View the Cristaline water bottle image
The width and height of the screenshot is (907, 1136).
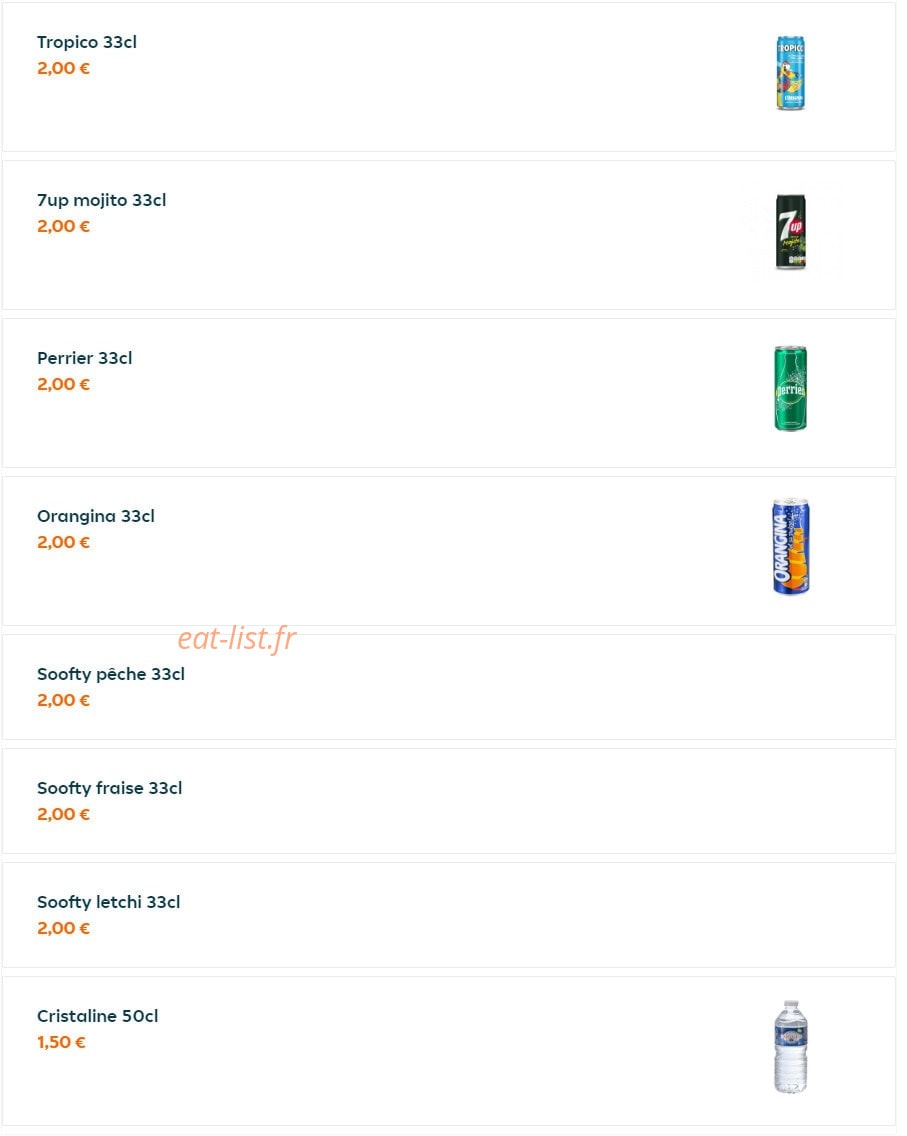coord(790,1047)
